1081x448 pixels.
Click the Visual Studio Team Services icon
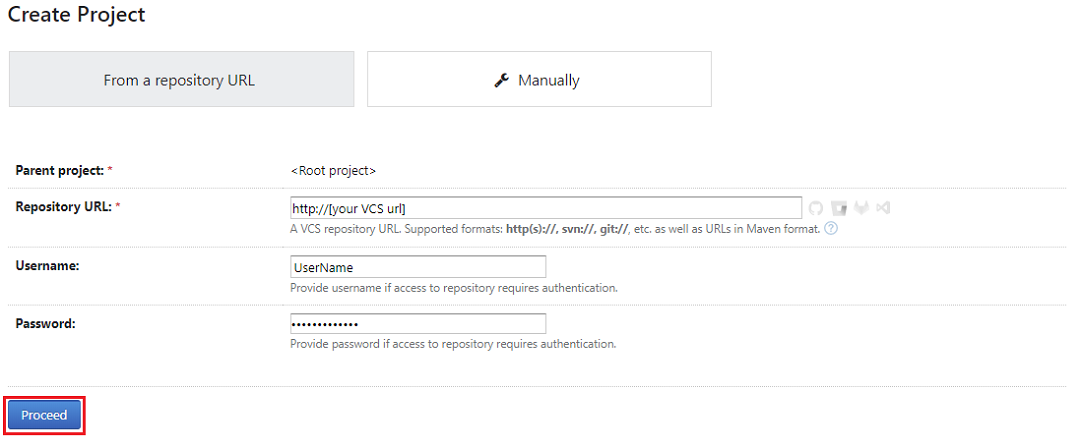(883, 207)
